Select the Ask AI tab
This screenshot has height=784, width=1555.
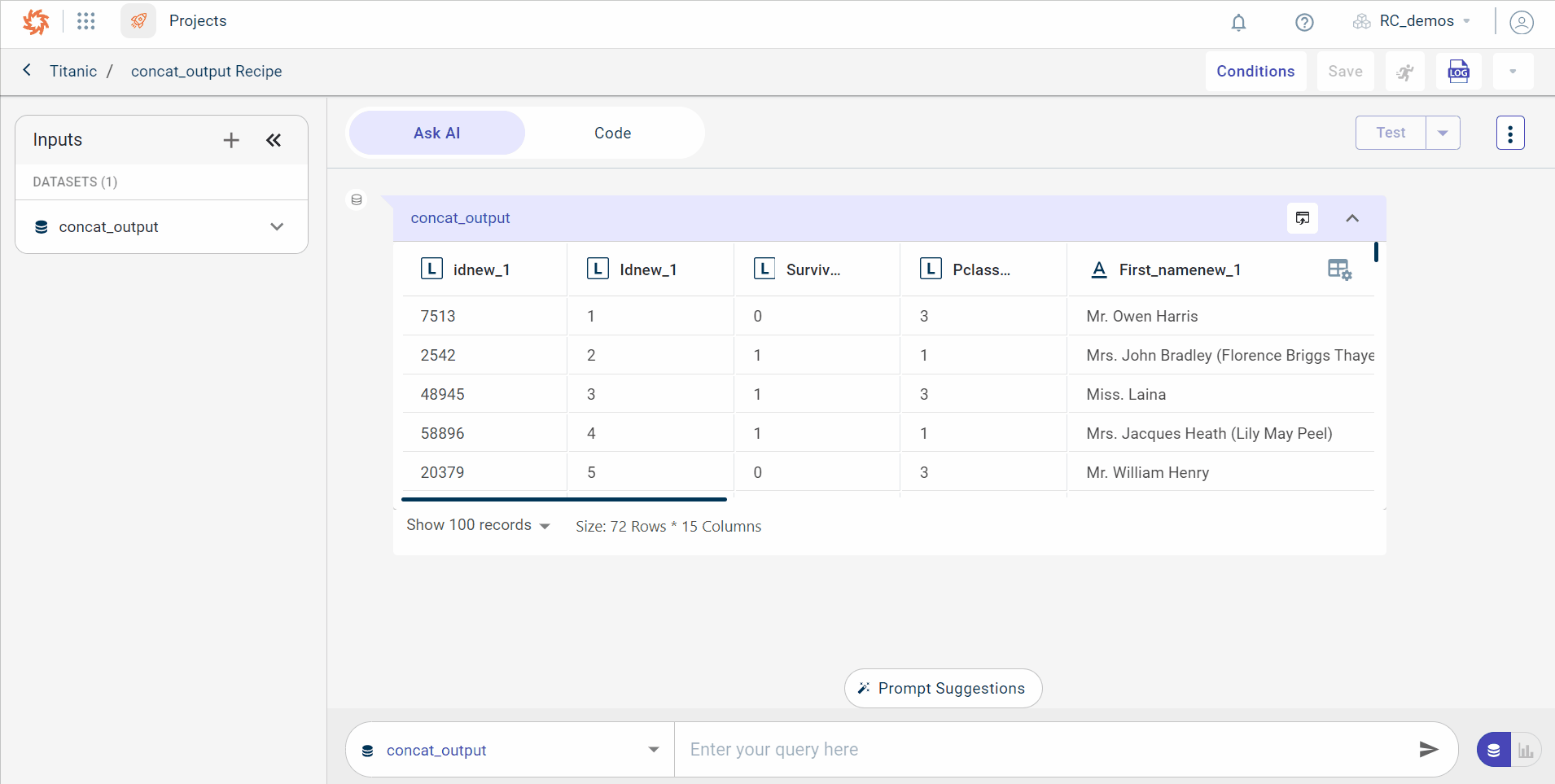click(x=436, y=133)
